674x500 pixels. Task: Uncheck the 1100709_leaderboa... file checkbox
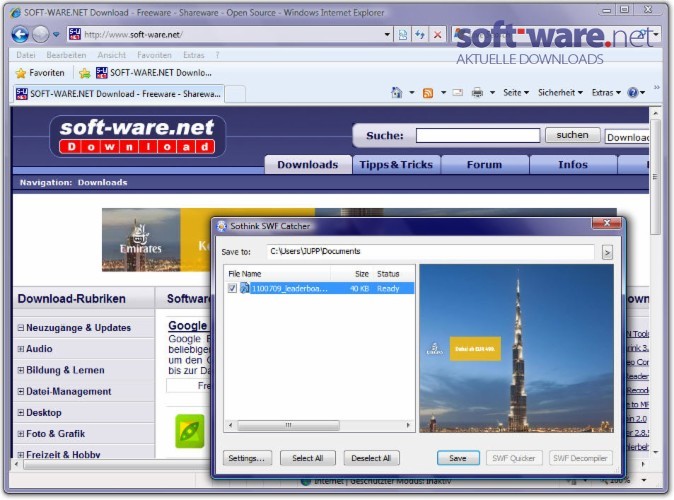(x=232, y=288)
